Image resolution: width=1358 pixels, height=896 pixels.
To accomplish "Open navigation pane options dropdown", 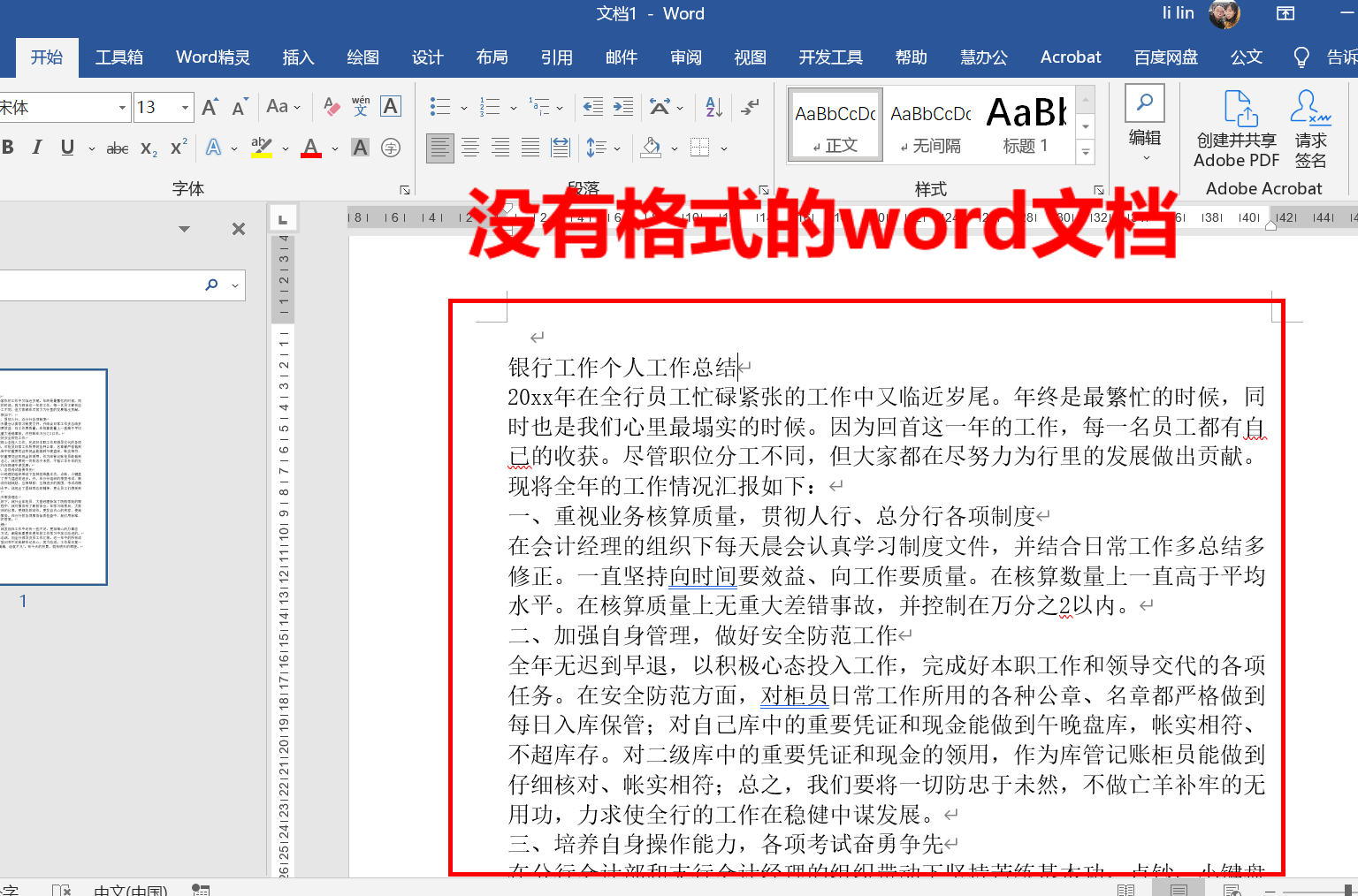I will (184, 229).
